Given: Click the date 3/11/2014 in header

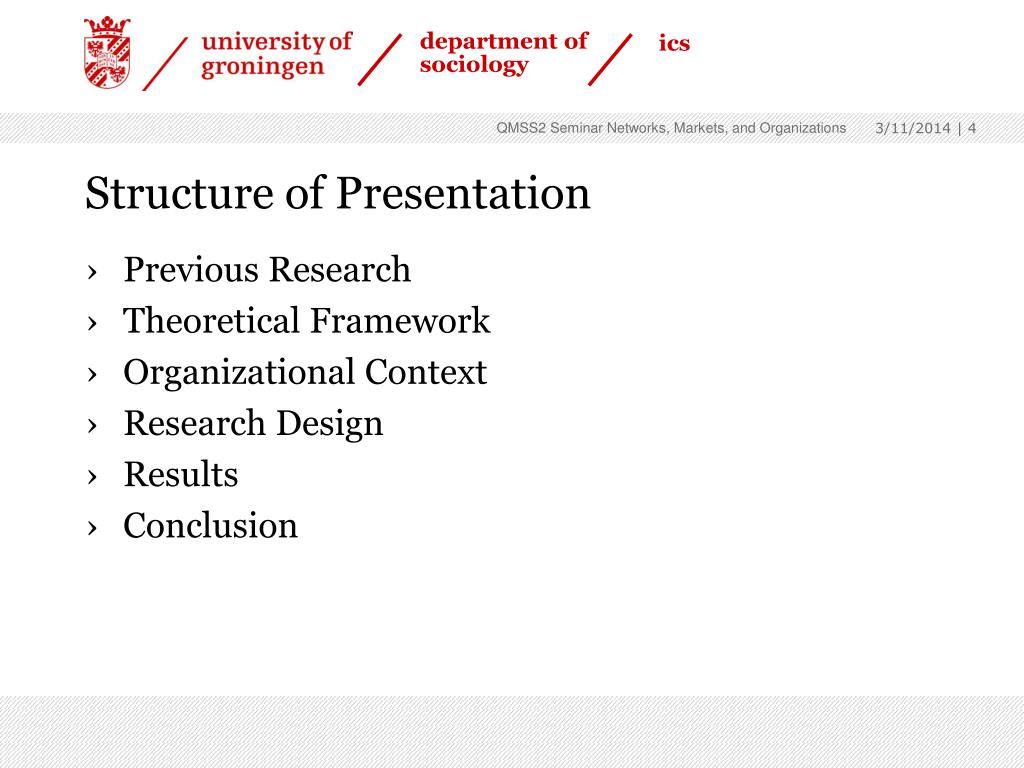Looking at the screenshot, I should point(912,128).
